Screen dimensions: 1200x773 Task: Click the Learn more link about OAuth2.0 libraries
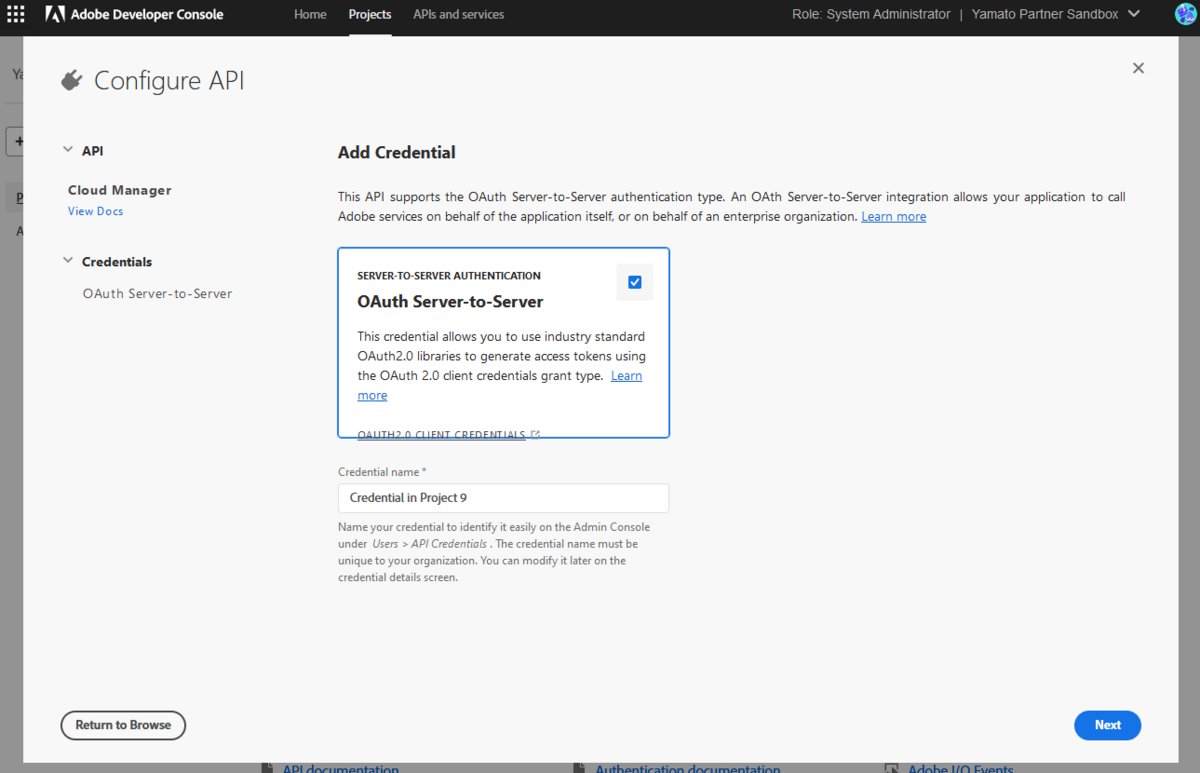point(625,375)
